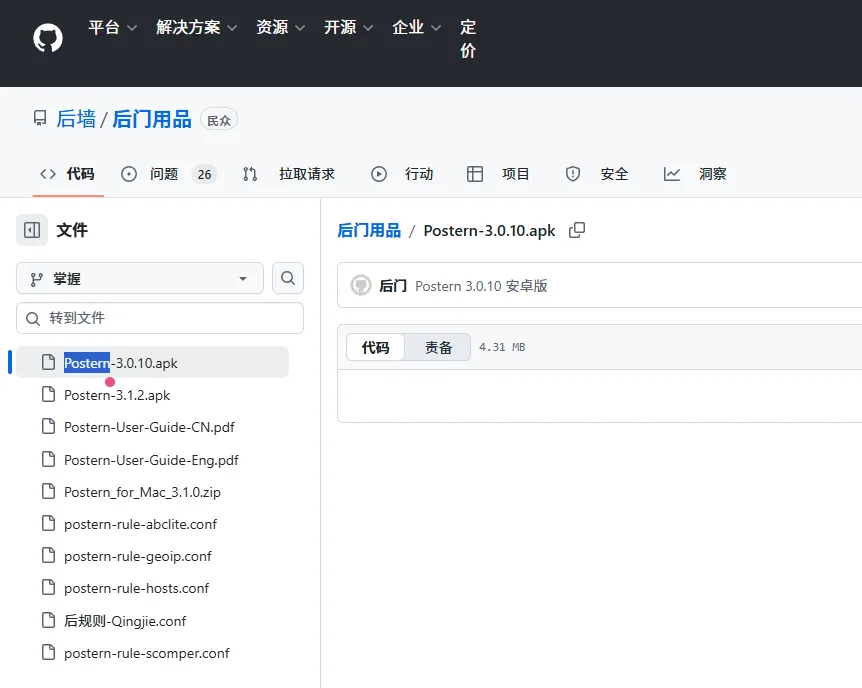Click the 民众 badge next to repo name
The image size is (862, 688).
tap(218, 119)
